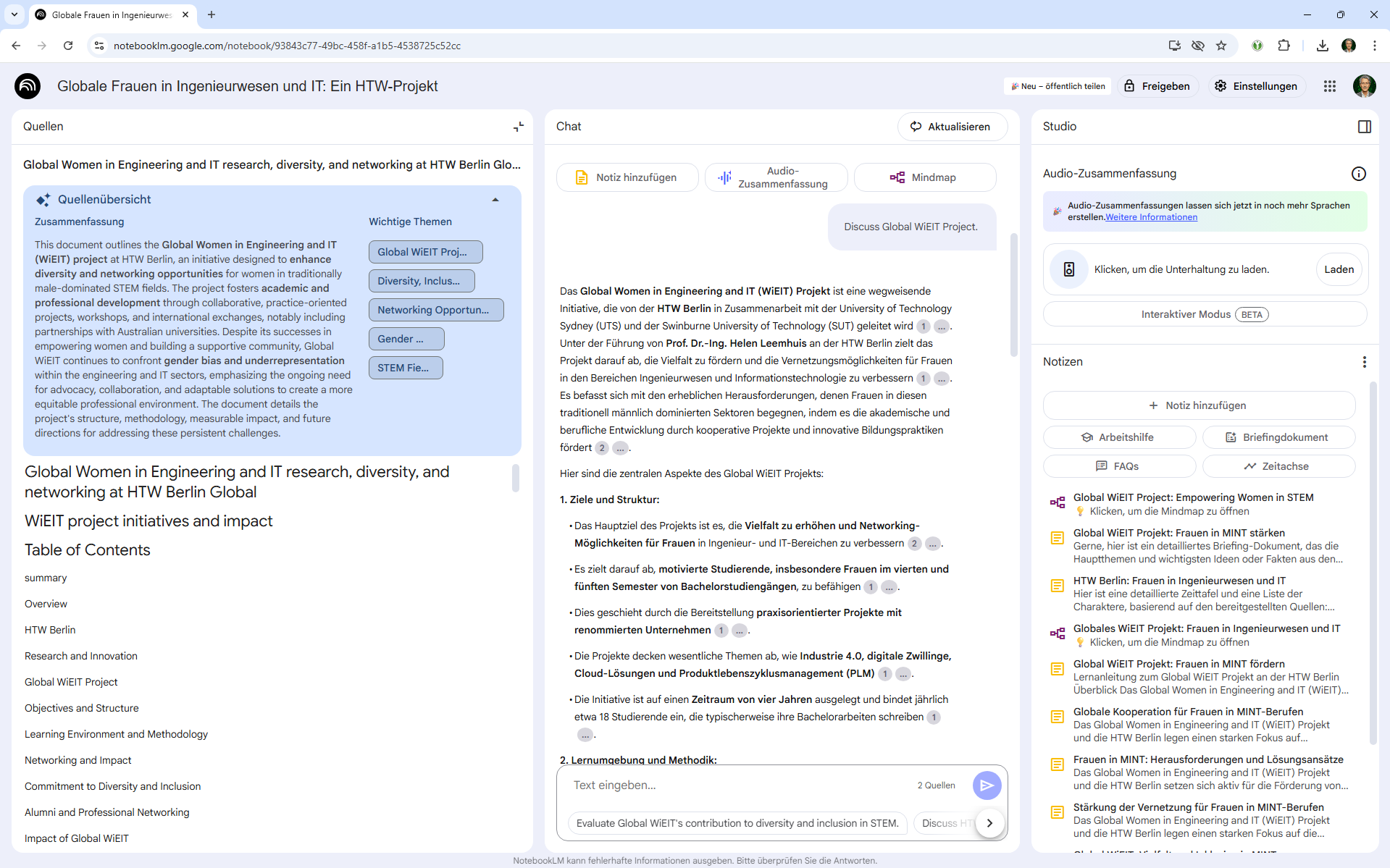Bookmark this page star icon

pos(1222,46)
